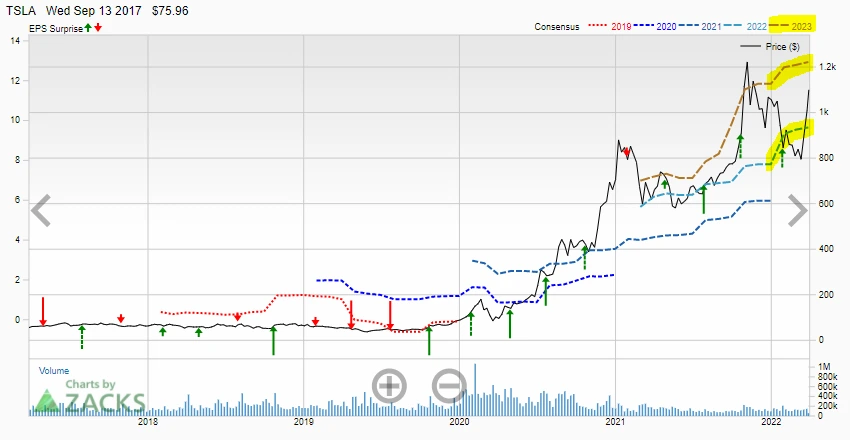This screenshot has height=440, width=850.
Task: Click the date Wed Sep 13 2017
Action: 95,10
